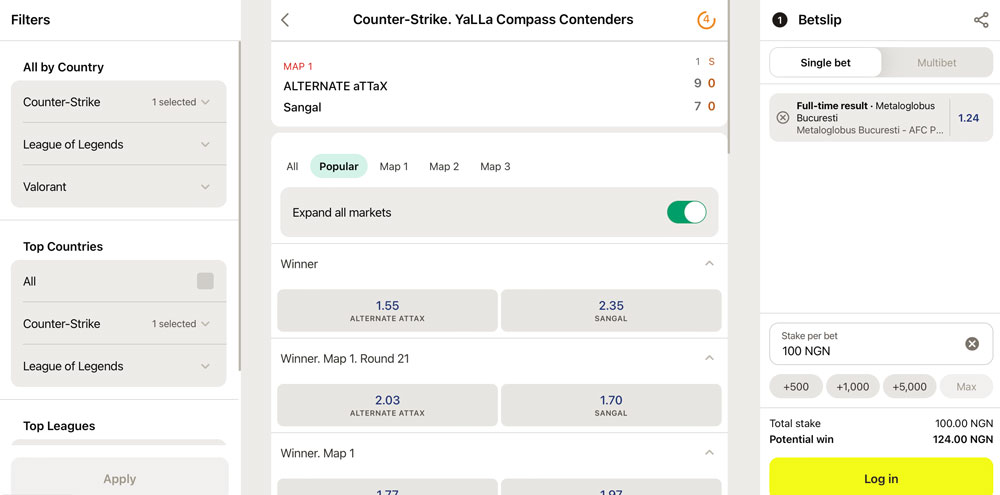1000x495 pixels.
Task: Click the Betslip share icon
Action: (x=981, y=20)
